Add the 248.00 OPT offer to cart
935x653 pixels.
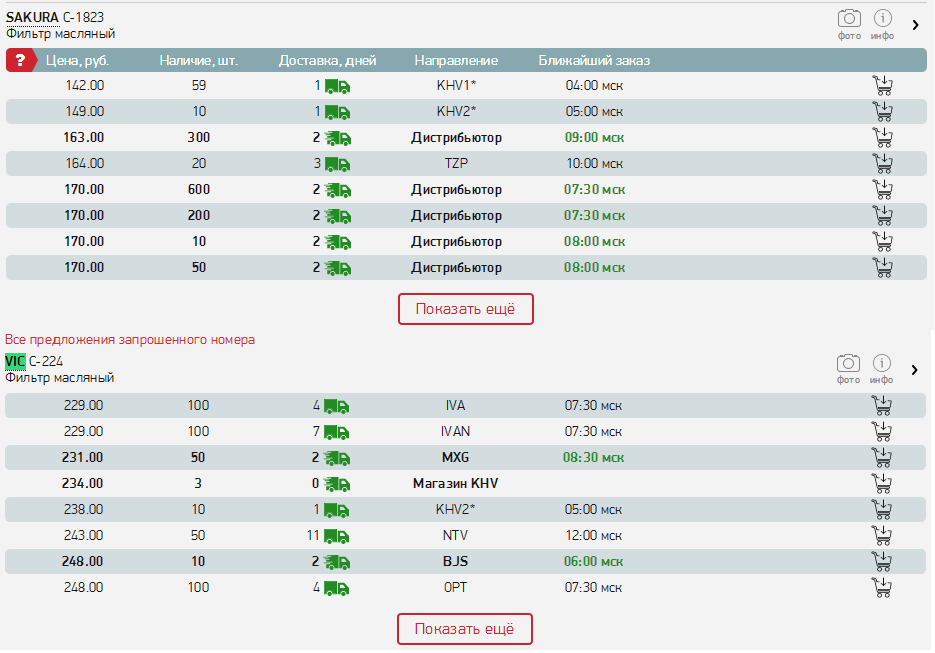click(881, 587)
